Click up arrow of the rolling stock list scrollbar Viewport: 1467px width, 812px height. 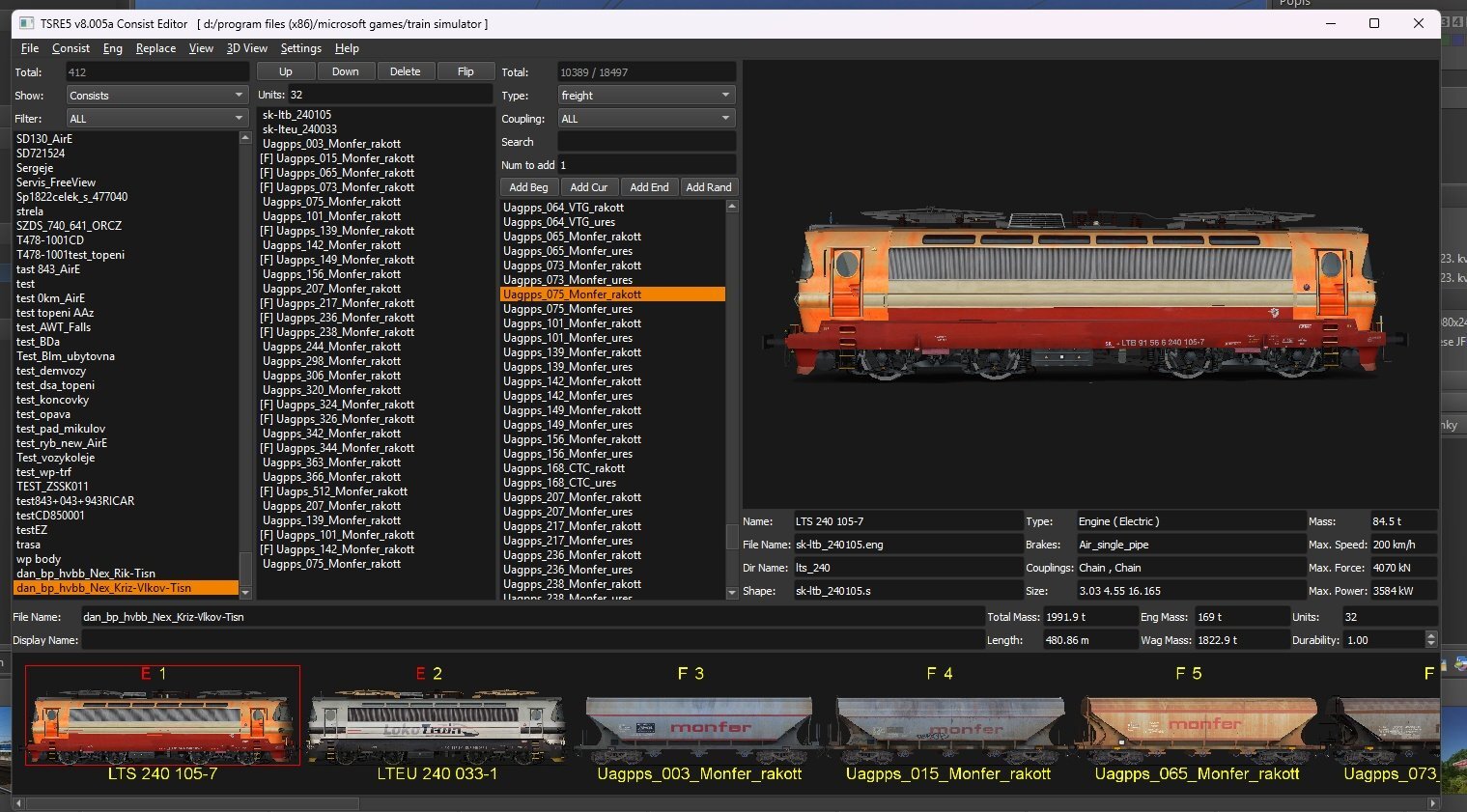(732, 206)
